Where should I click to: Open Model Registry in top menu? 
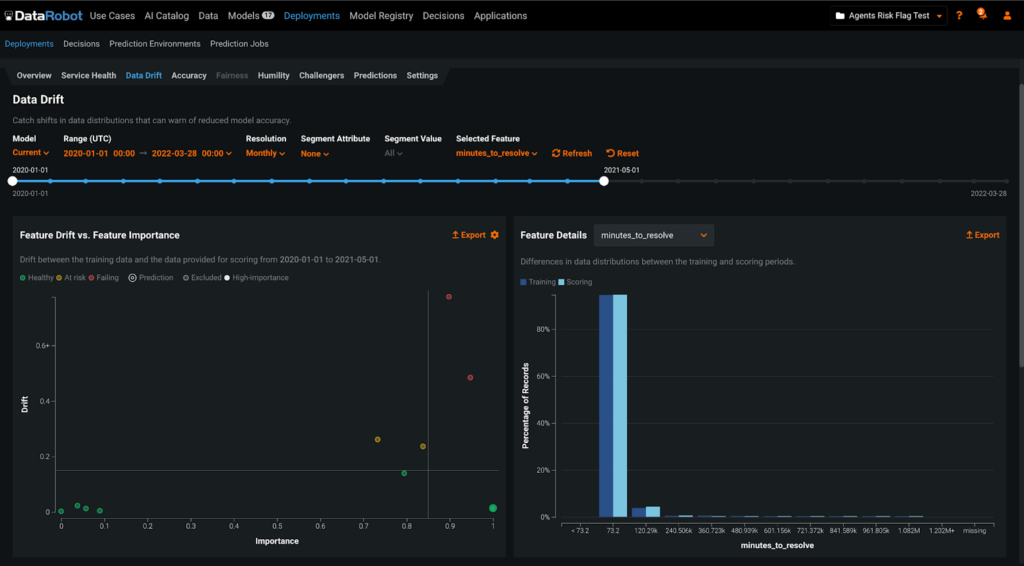click(381, 16)
